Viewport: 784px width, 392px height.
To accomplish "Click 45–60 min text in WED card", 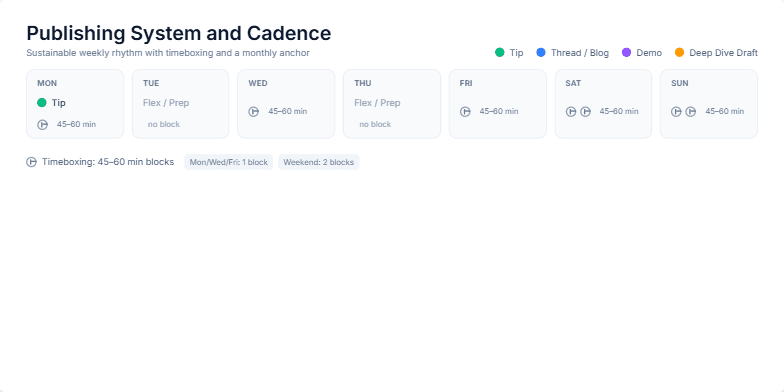I will tap(288, 111).
